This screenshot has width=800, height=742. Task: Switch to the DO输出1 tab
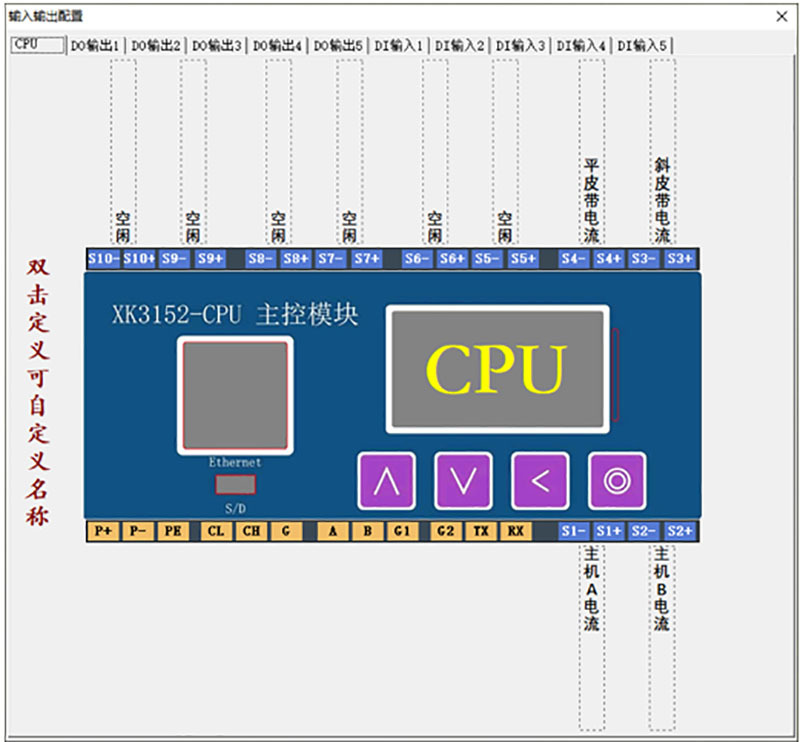tap(95, 46)
